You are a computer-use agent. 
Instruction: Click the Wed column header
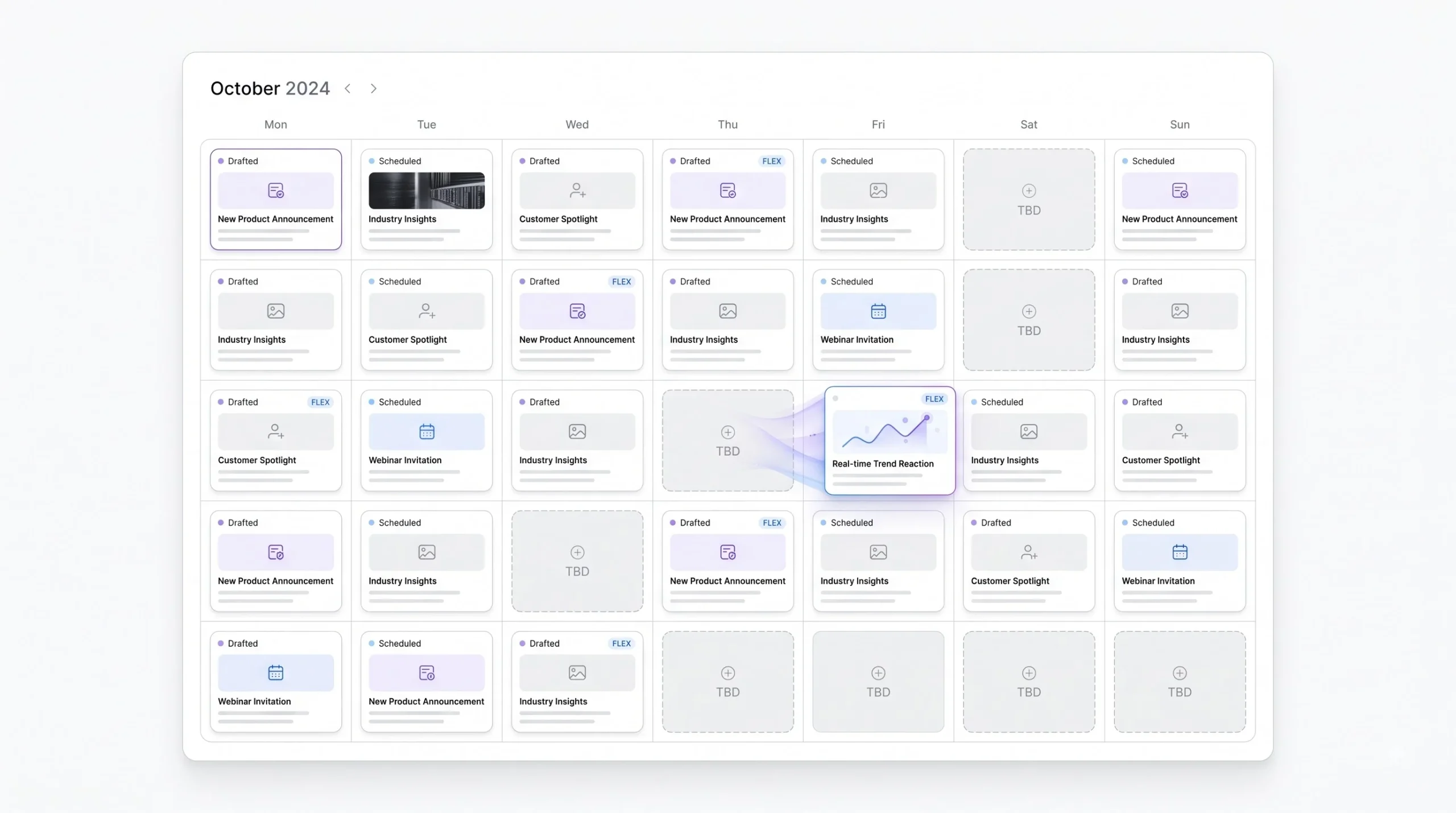tap(577, 124)
